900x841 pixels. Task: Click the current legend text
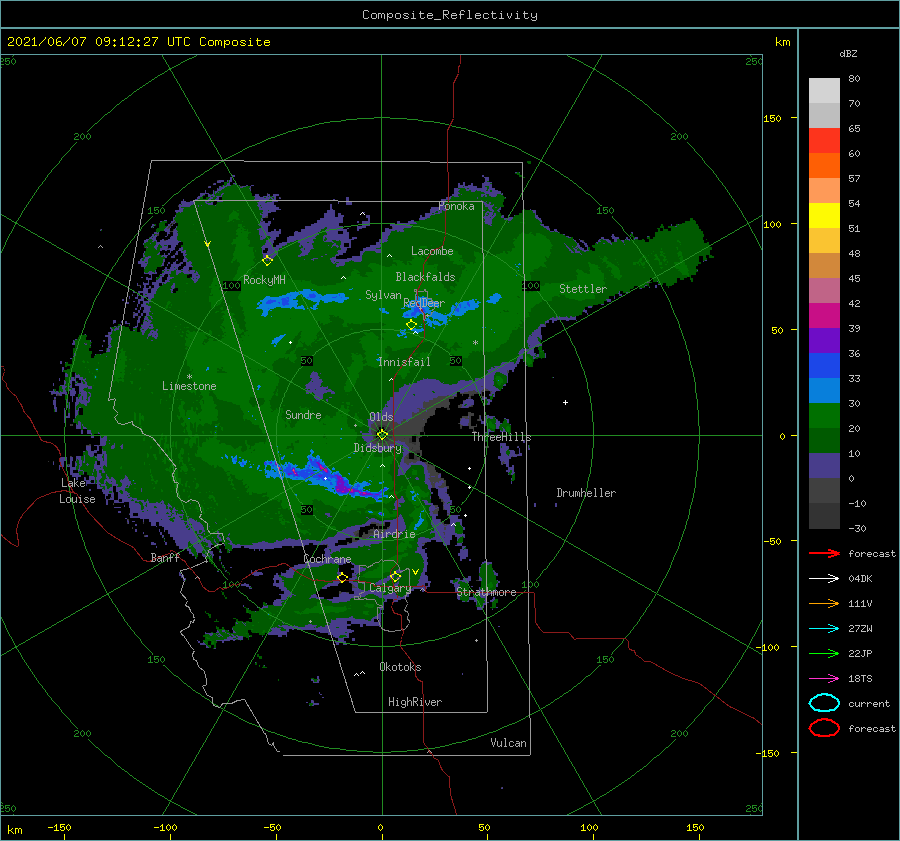pyautogui.click(x=868, y=703)
